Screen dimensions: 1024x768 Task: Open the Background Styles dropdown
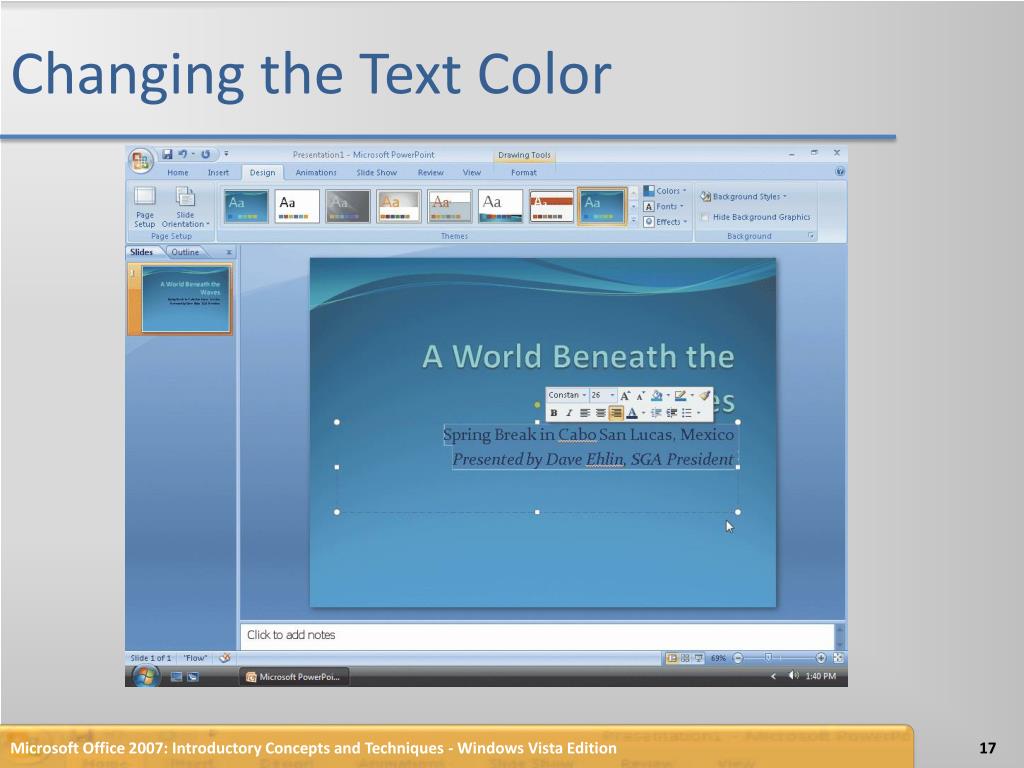(x=743, y=196)
